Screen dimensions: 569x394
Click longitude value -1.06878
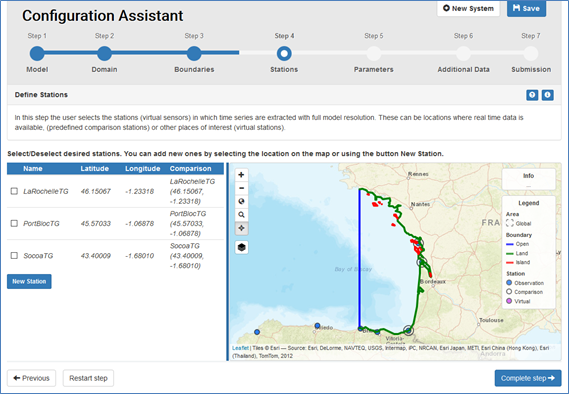pyautogui.click(x=139, y=223)
